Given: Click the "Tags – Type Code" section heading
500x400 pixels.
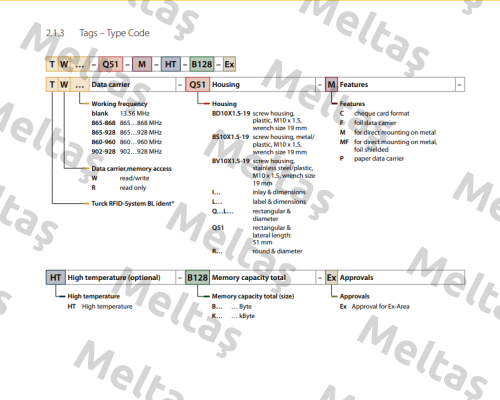Looking at the screenshot, I should point(114,33).
